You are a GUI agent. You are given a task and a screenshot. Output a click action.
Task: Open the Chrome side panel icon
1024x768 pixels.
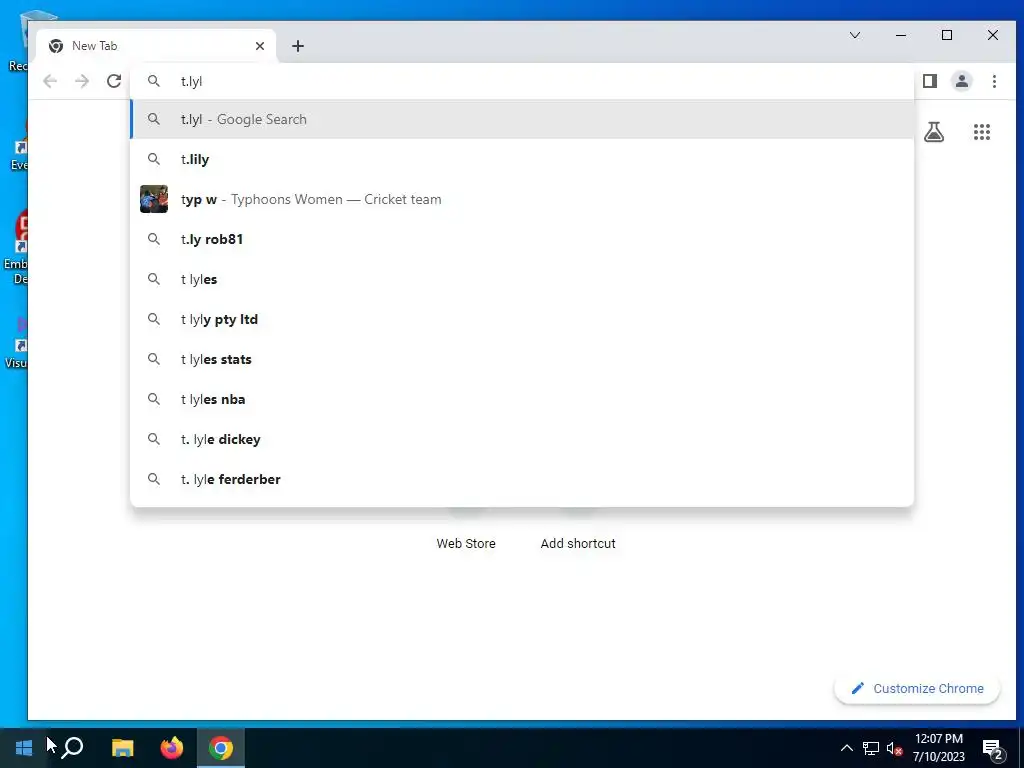(x=930, y=81)
